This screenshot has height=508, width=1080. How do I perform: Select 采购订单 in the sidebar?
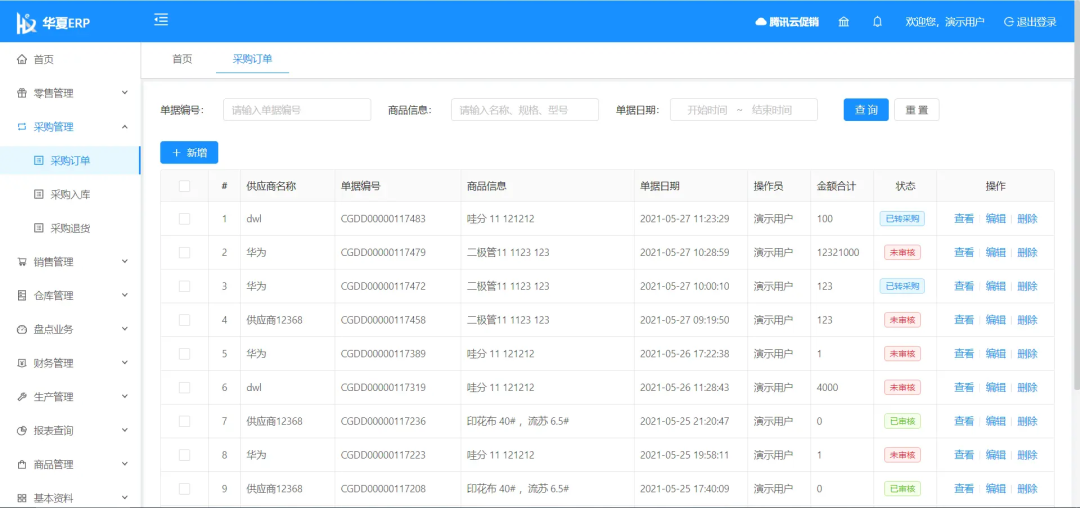pos(70,160)
